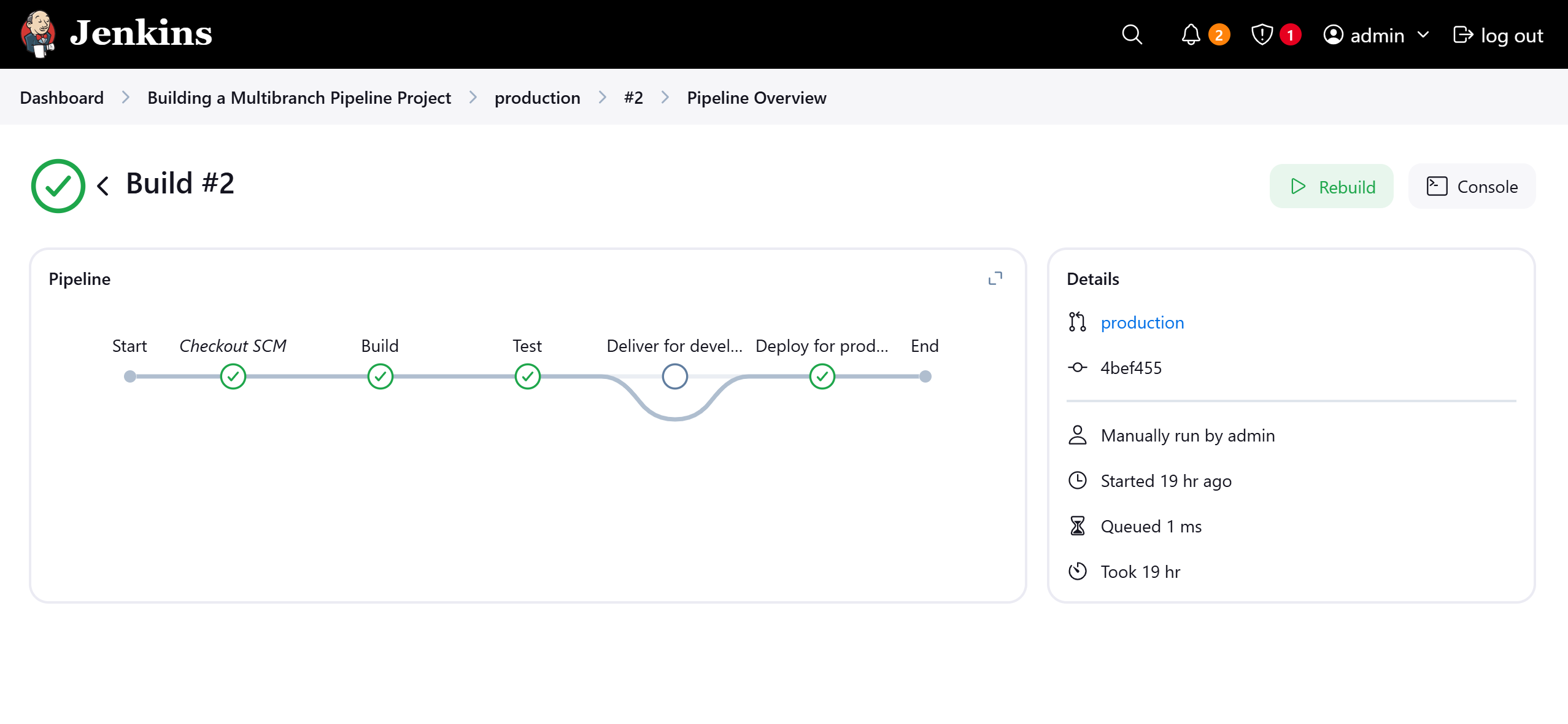The width and height of the screenshot is (1568, 724).
Task: Click the timer icon by Took
Action: pyautogui.click(x=1077, y=571)
